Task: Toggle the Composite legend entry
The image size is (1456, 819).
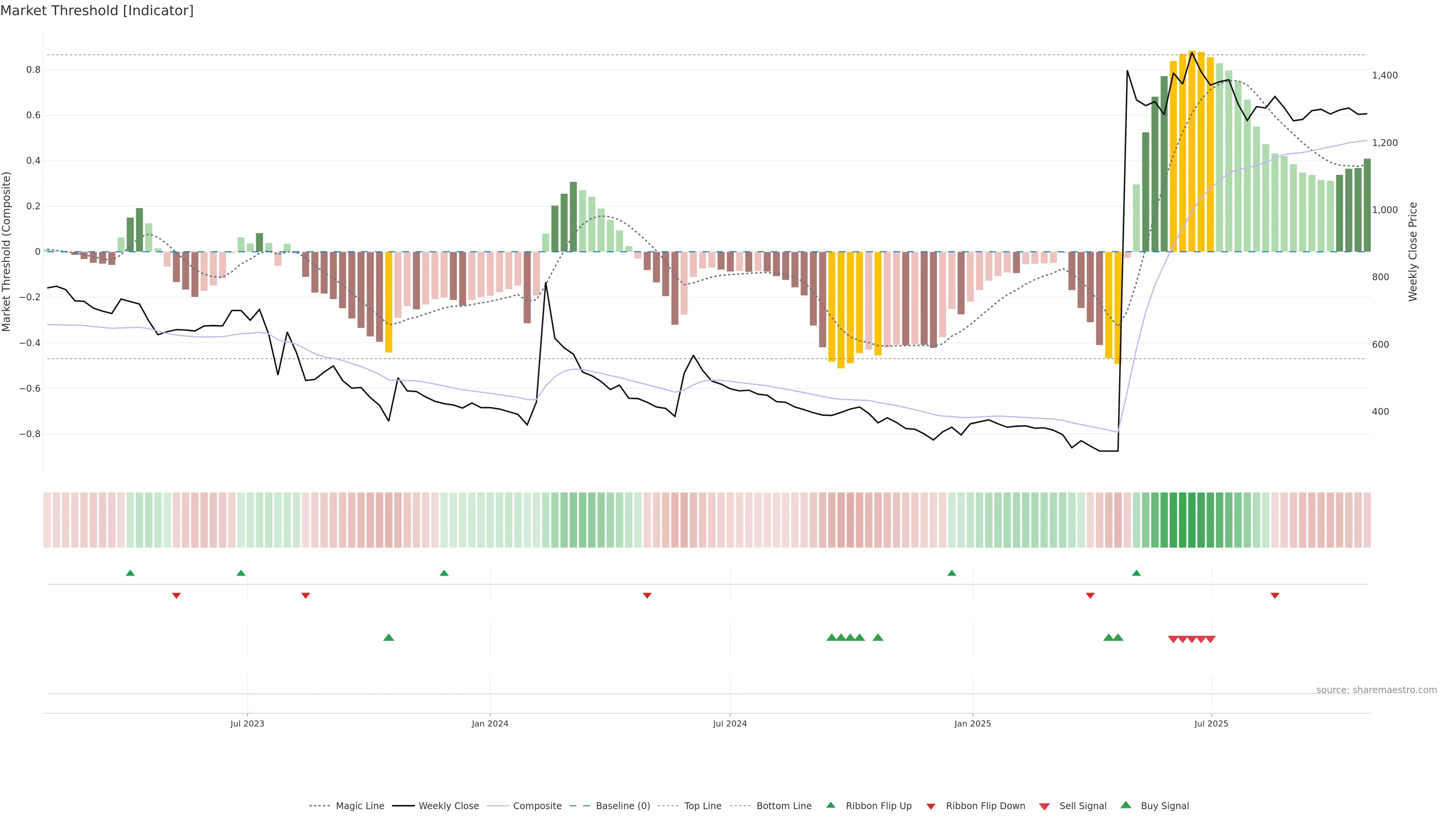Action: (x=537, y=806)
